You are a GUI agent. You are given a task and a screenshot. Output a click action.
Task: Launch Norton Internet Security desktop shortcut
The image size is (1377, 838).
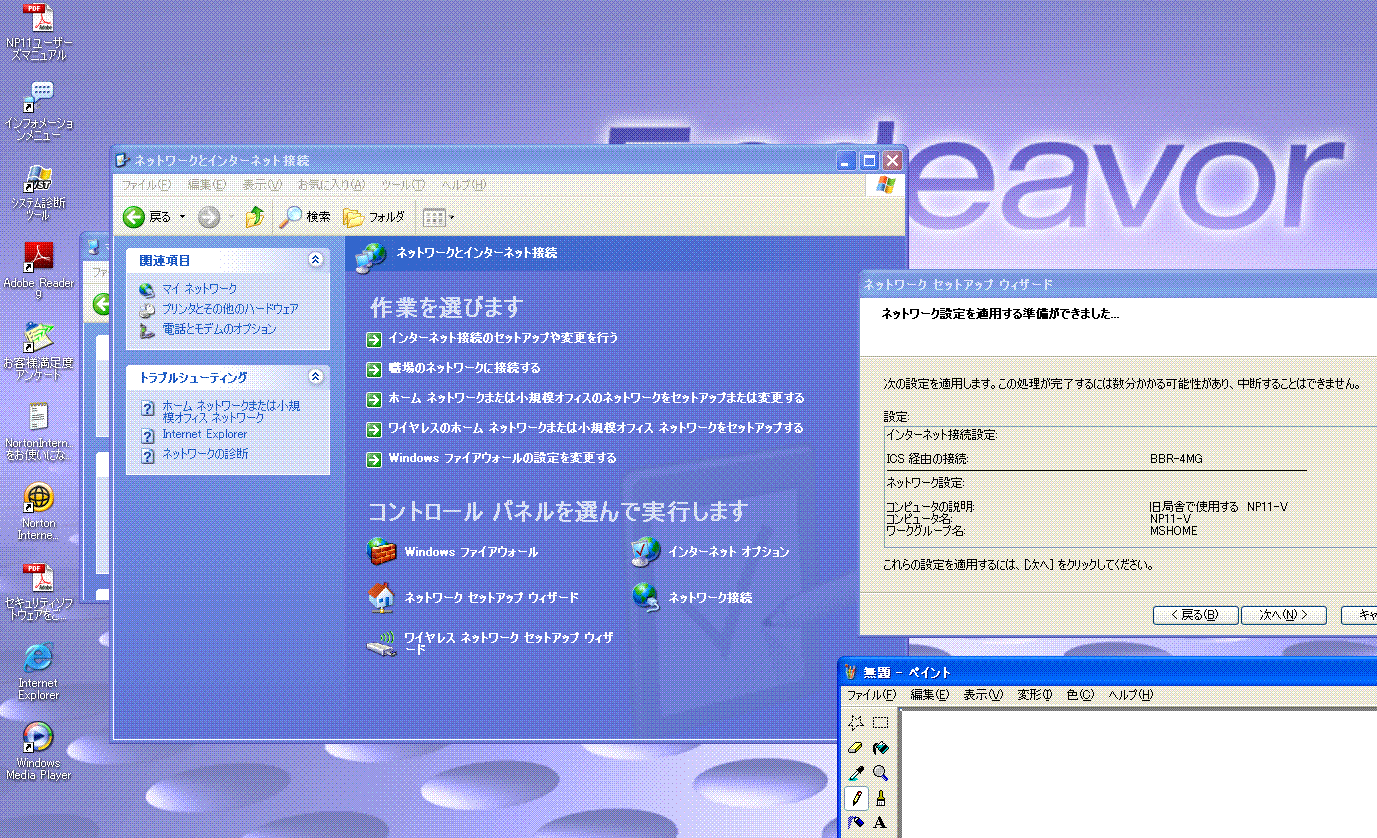(38, 511)
